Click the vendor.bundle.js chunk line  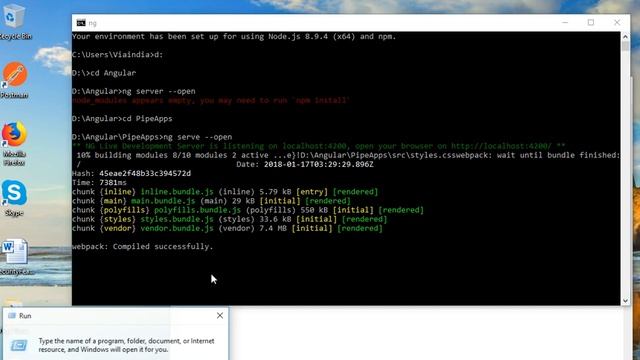(x=227, y=228)
